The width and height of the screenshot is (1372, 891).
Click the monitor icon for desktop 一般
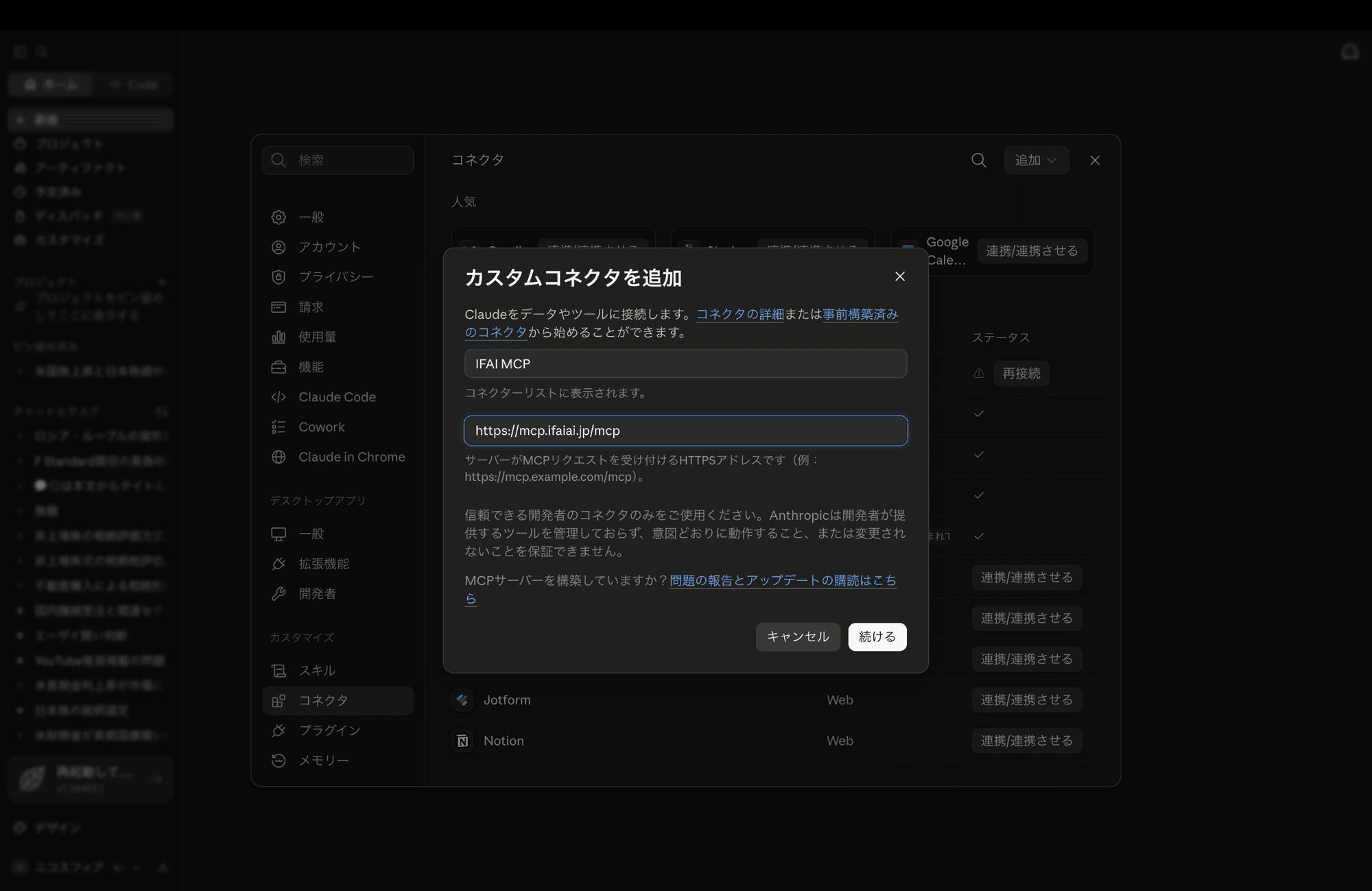[x=279, y=534]
